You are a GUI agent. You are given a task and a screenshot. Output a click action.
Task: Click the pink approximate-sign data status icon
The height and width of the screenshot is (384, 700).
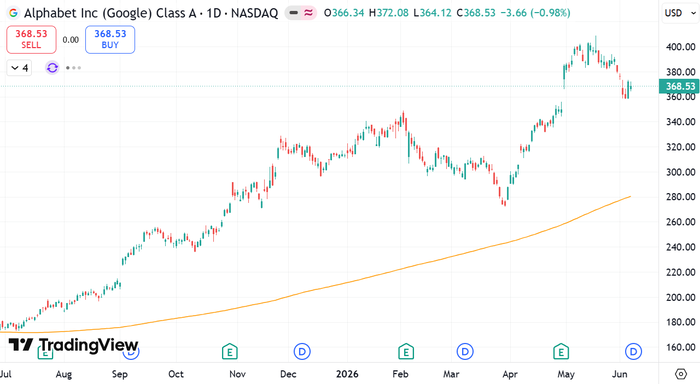pyautogui.click(x=308, y=13)
